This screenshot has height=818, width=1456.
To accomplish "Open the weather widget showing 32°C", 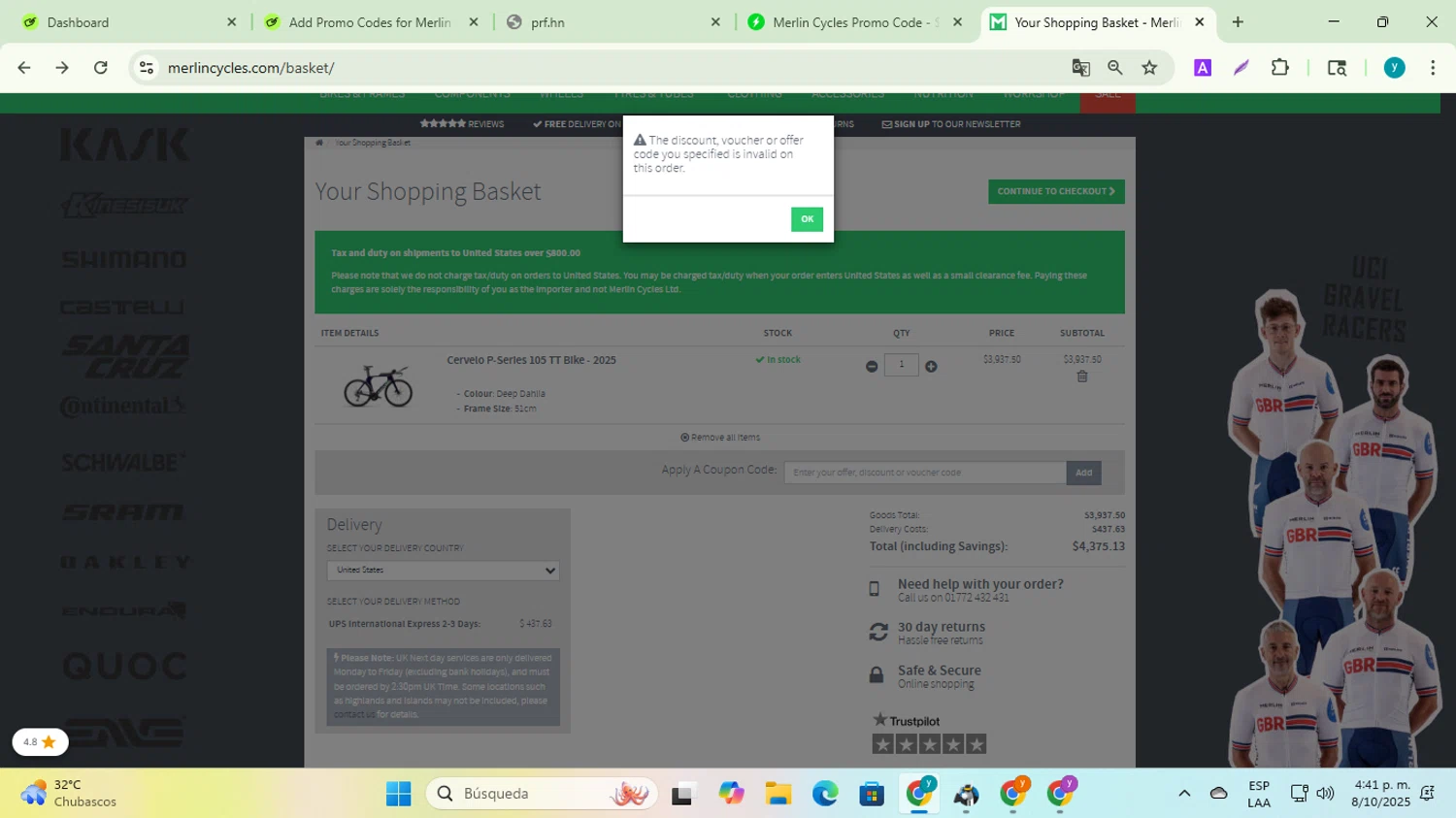I will 70,794.
